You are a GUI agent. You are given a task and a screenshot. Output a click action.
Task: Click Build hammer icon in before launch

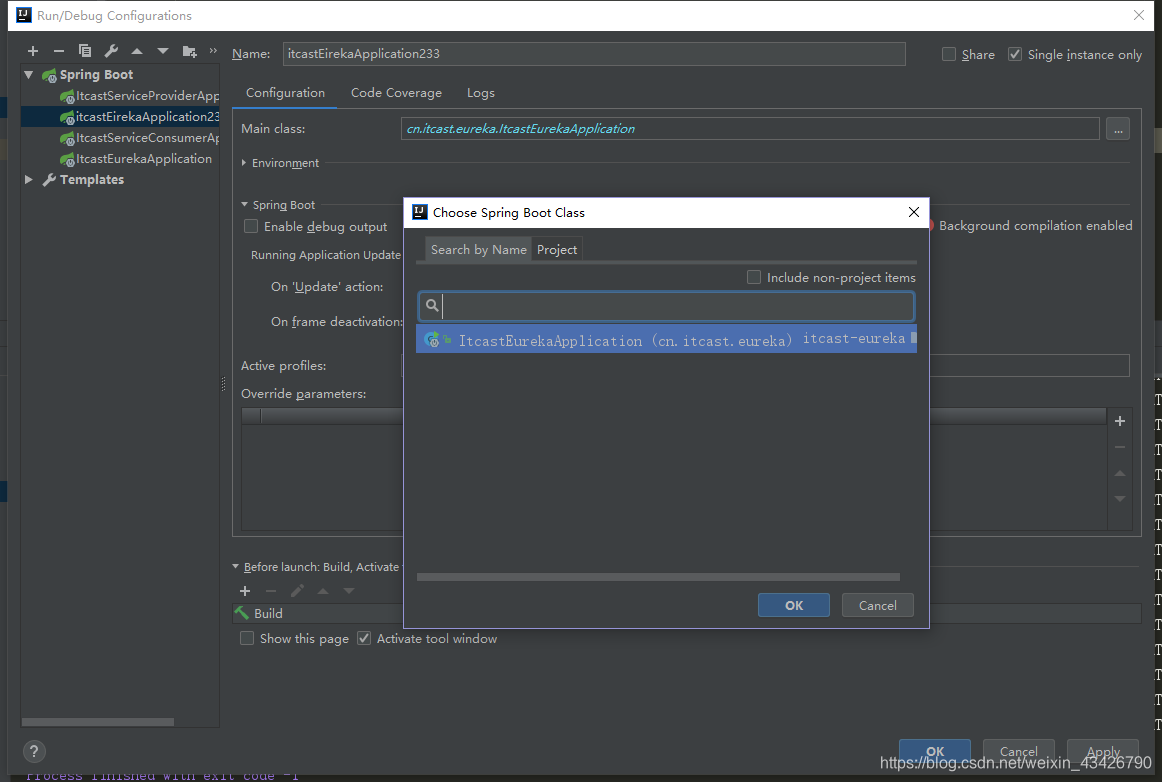point(242,613)
